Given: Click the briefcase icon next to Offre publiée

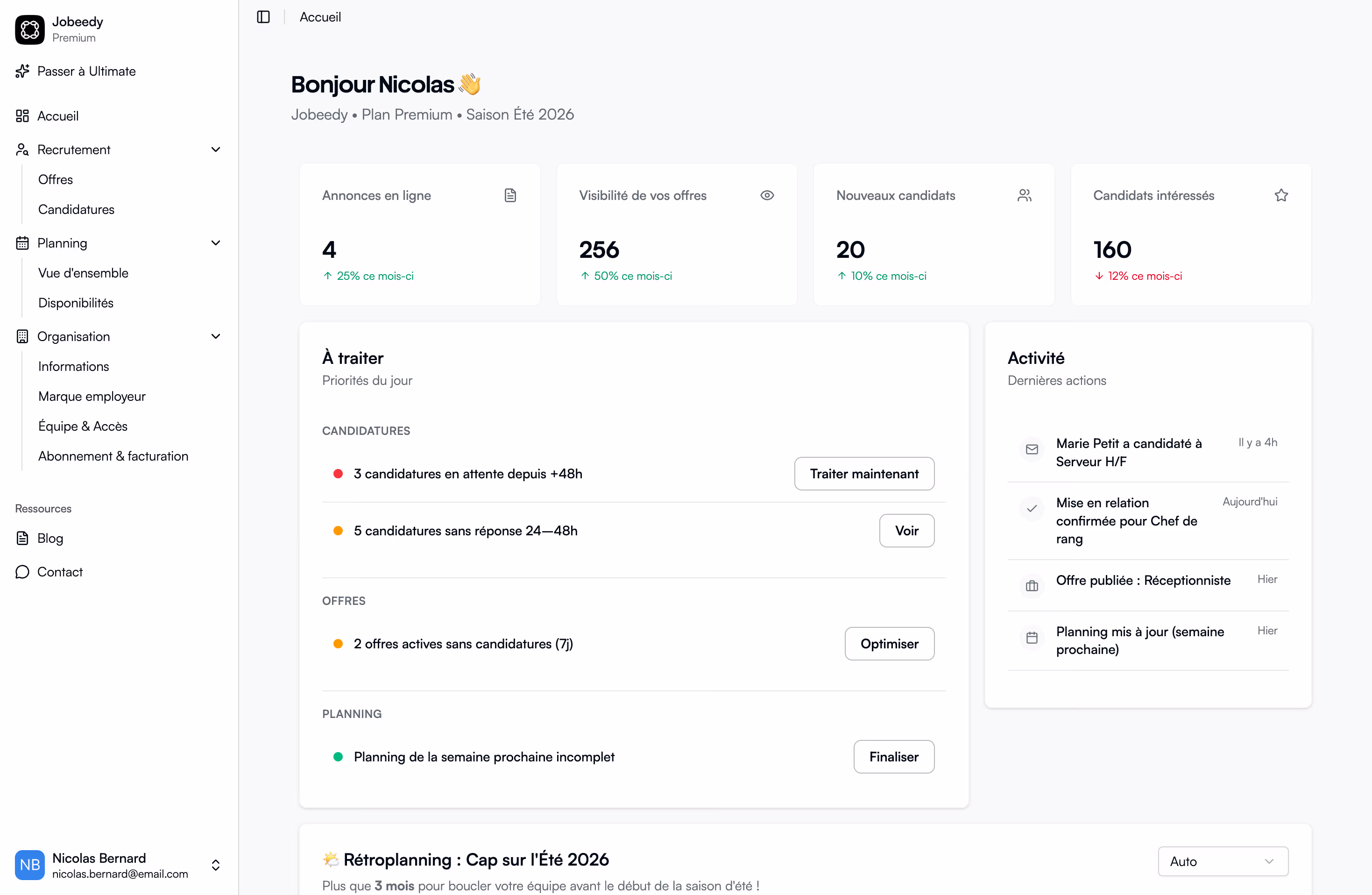Looking at the screenshot, I should pos(1032,586).
